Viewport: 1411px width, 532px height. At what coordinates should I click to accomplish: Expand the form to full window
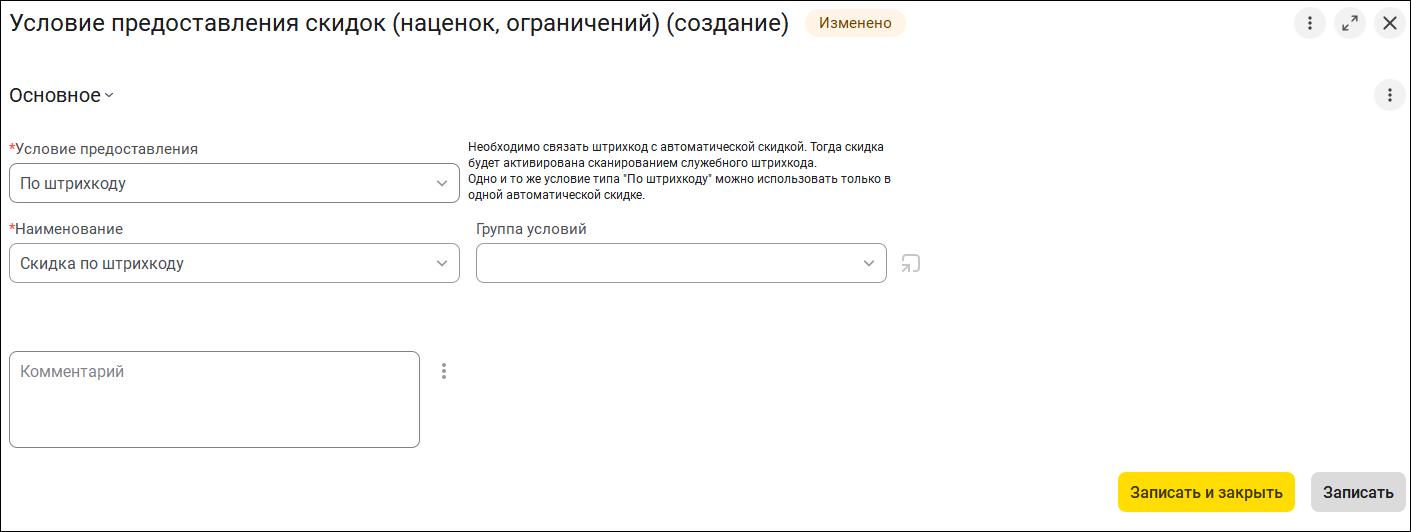pyautogui.click(x=1350, y=24)
